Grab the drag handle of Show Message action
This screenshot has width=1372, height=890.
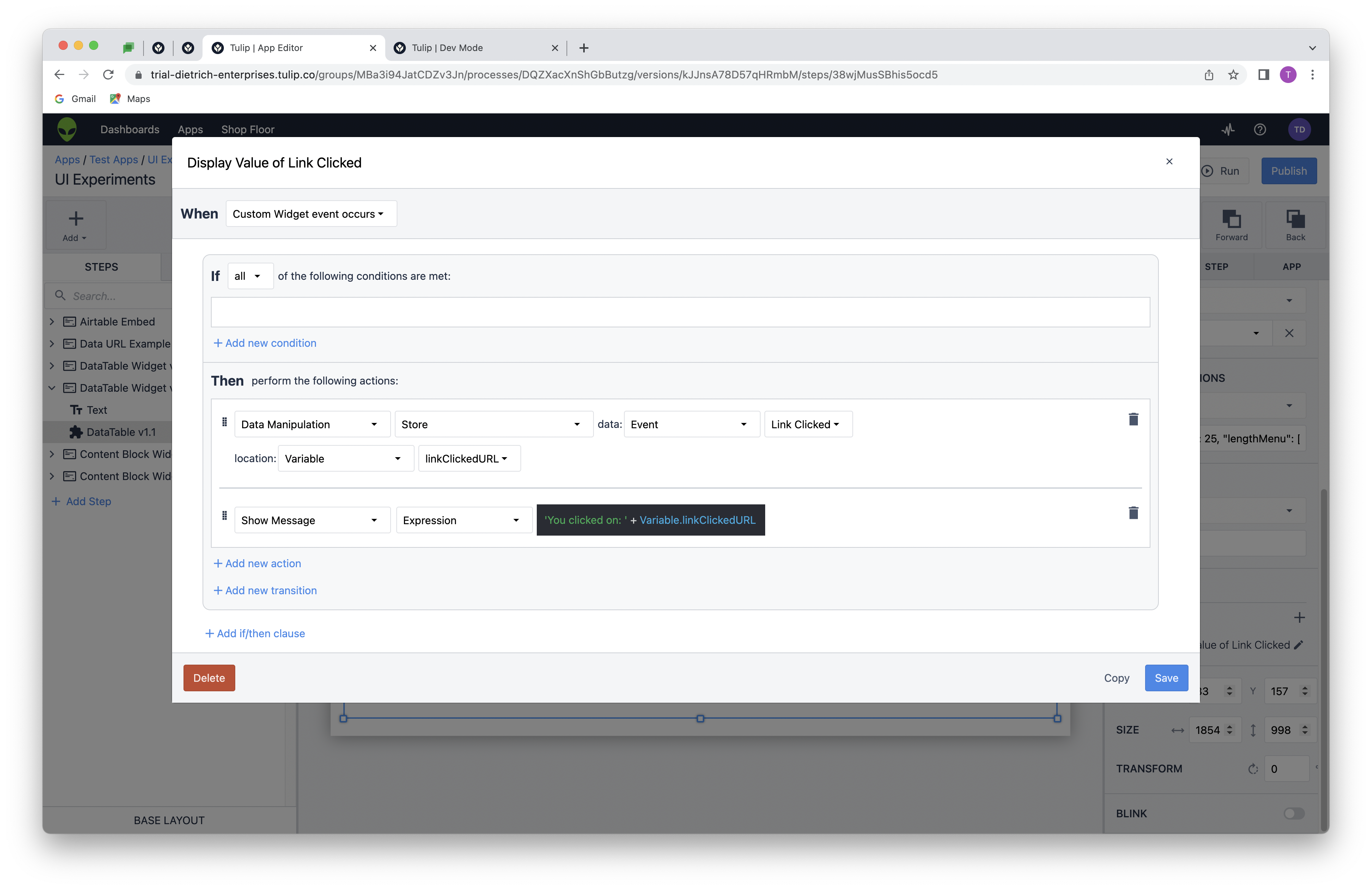click(x=224, y=515)
